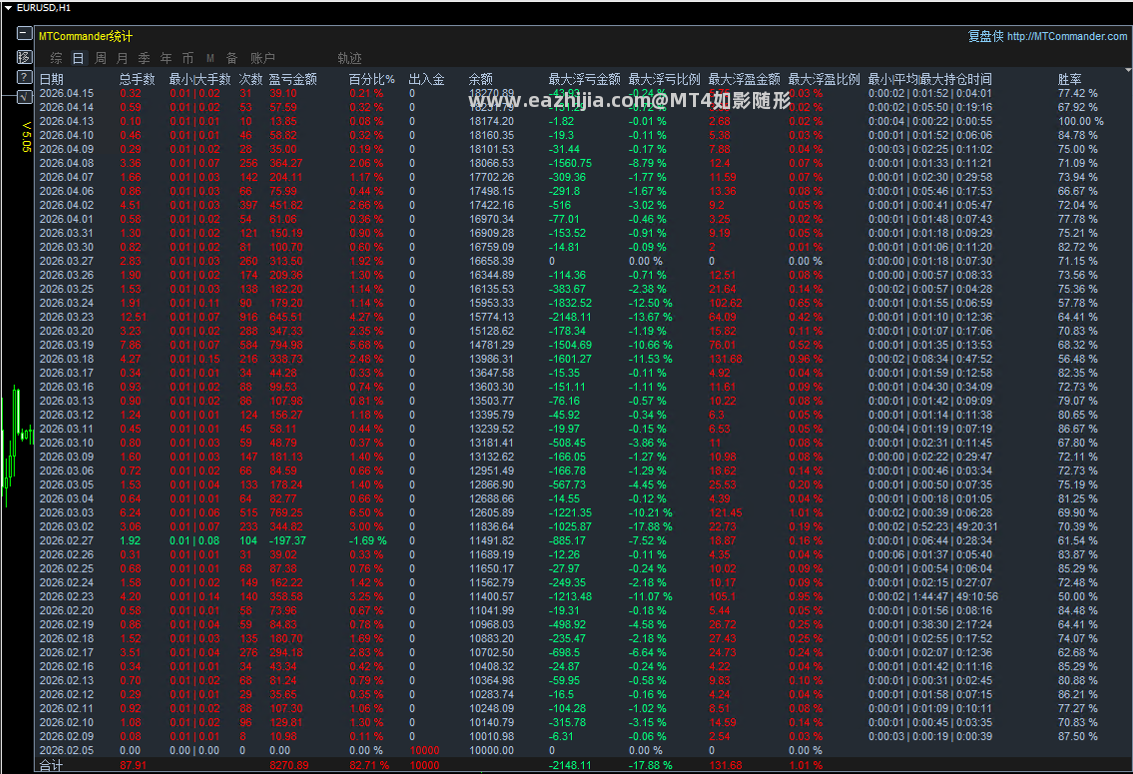Collapse the panel with the minus icon
The width and height of the screenshot is (1133, 774).
tap(24, 33)
